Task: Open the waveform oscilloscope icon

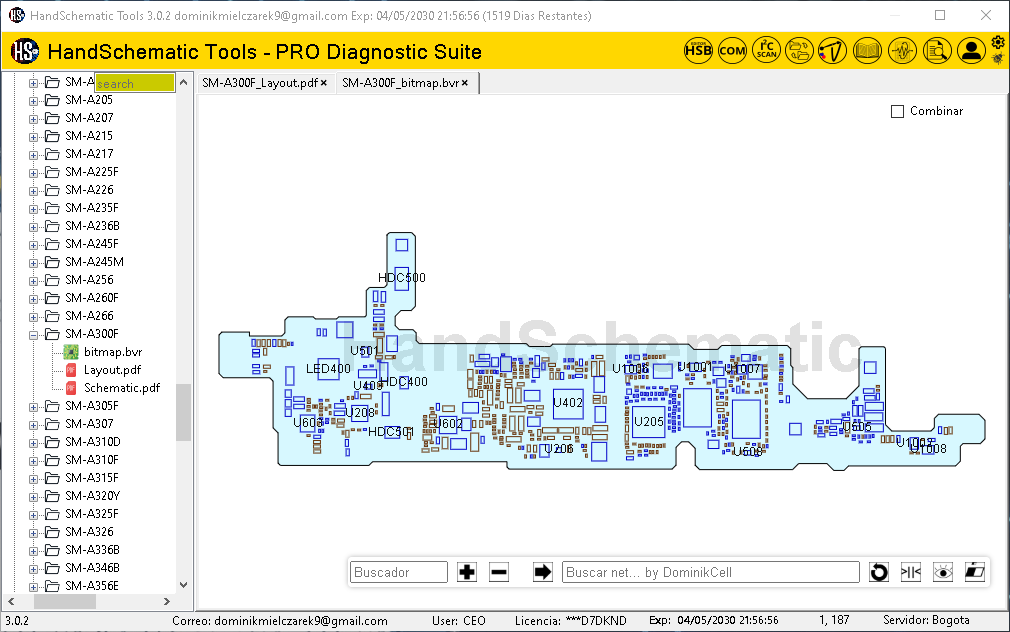Action: [x=902, y=50]
